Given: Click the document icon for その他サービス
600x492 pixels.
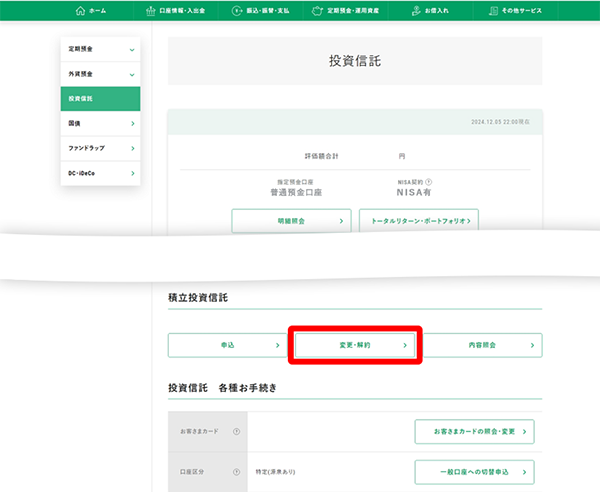Looking at the screenshot, I should click(494, 11).
